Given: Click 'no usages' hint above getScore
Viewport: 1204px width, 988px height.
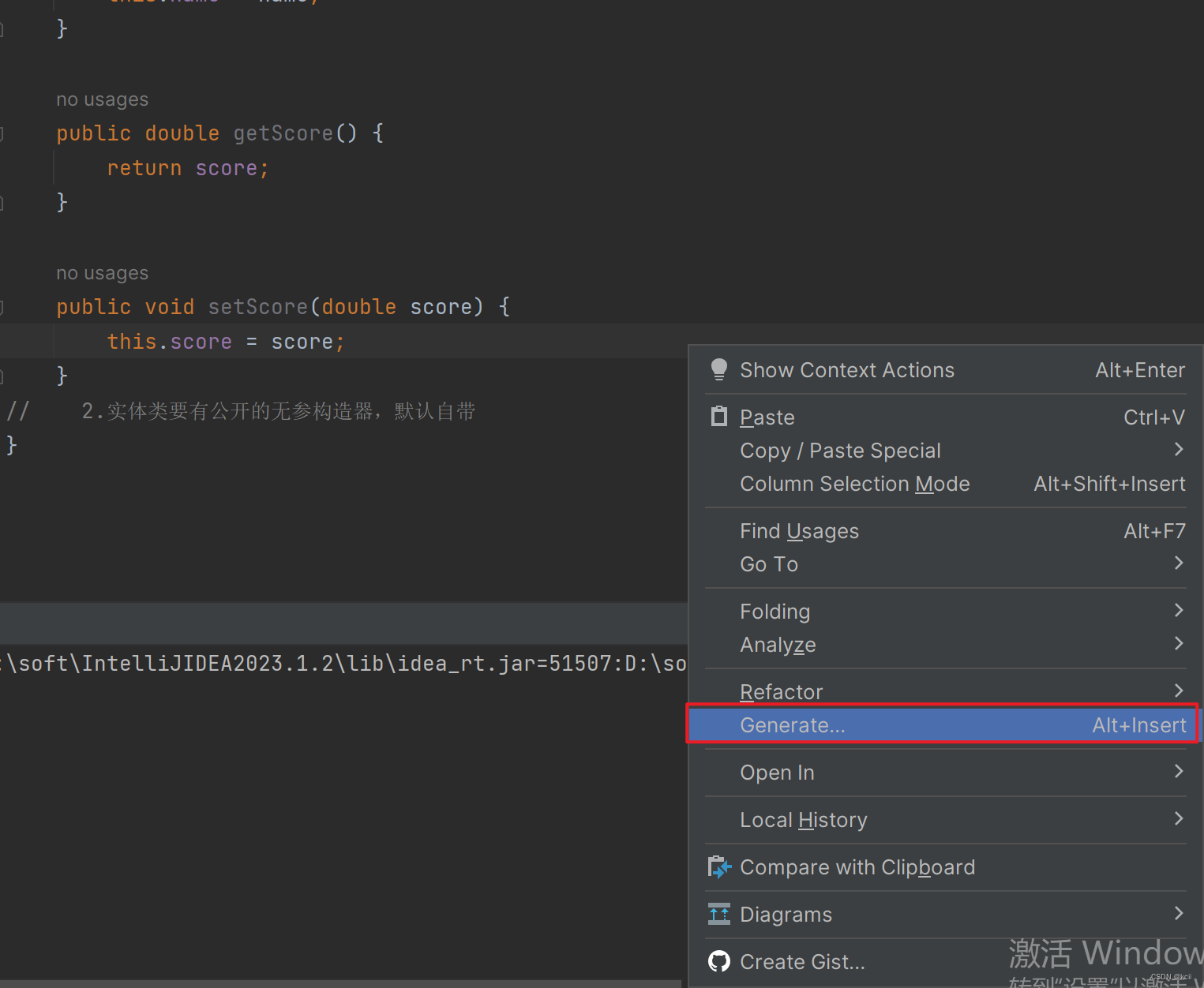Looking at the screenshot, I should pos(102,99).
